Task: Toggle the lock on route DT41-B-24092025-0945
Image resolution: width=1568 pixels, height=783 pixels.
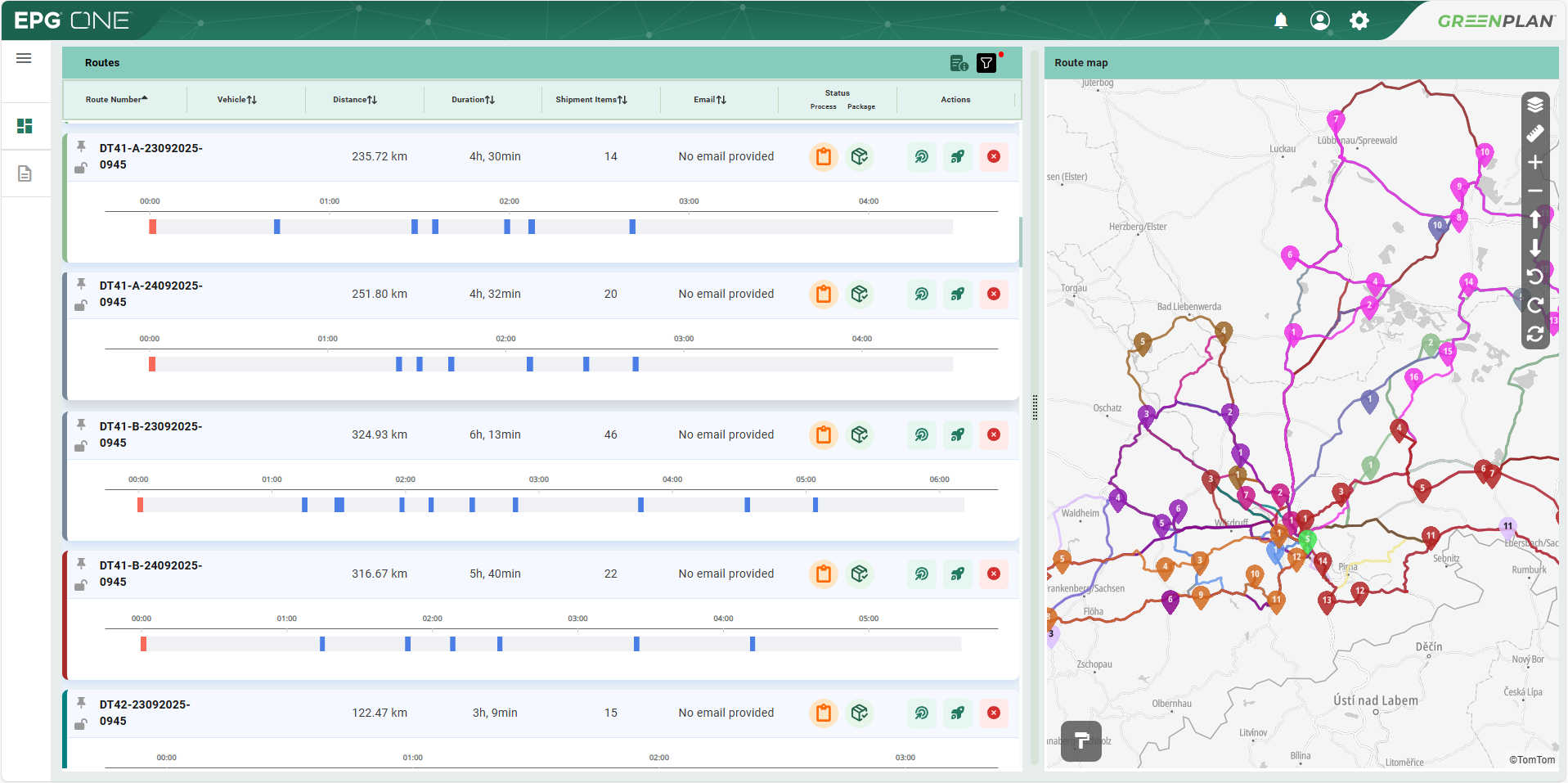Action: coord(81,584)
